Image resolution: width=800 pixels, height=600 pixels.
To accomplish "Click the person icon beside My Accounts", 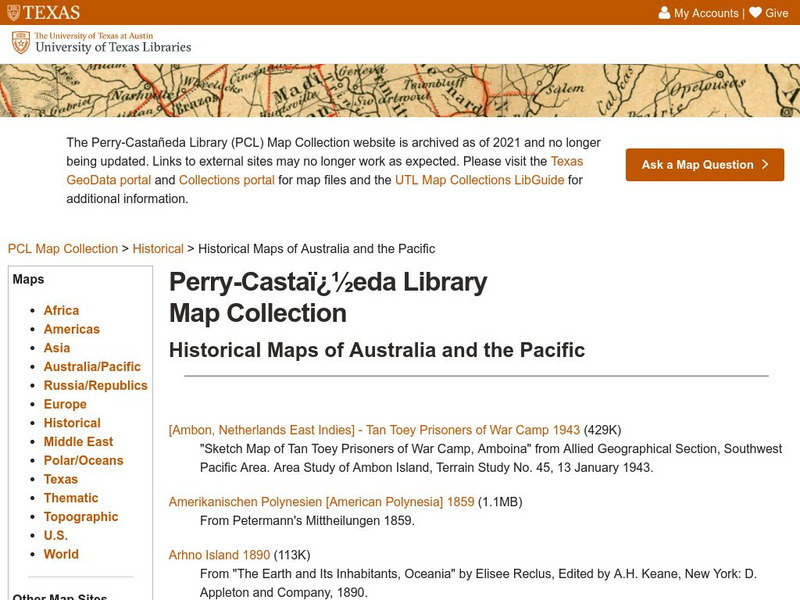I will [x=665, y=11].
